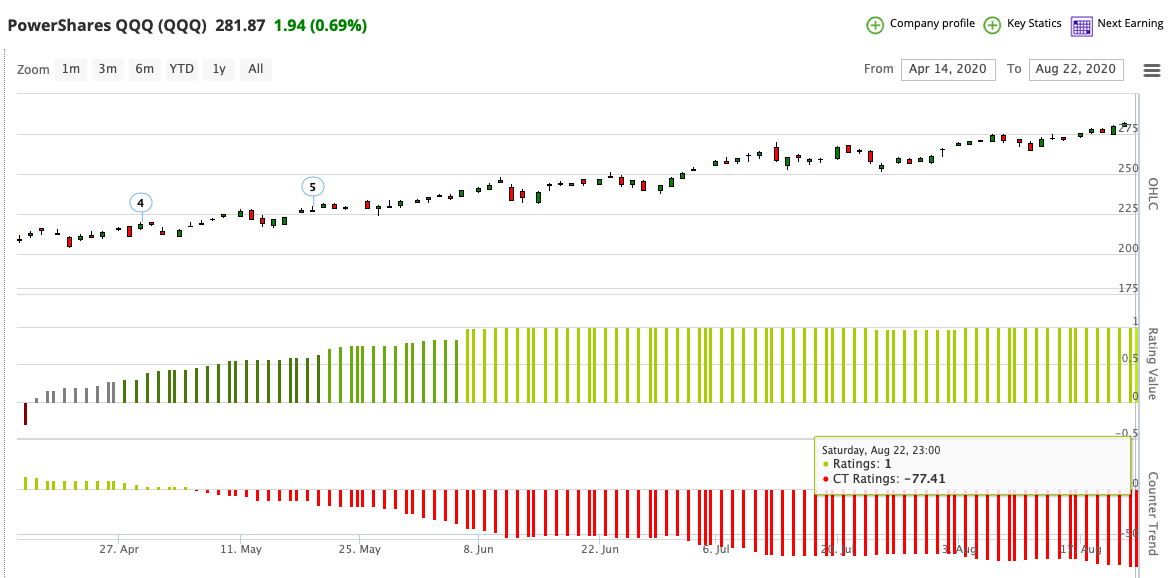Viewport: 1175px width, 578px height.
Task: Click tooltip date Saturday, Aug 22, 23:00
Action: pyautogui.click(x=881, y=451)
